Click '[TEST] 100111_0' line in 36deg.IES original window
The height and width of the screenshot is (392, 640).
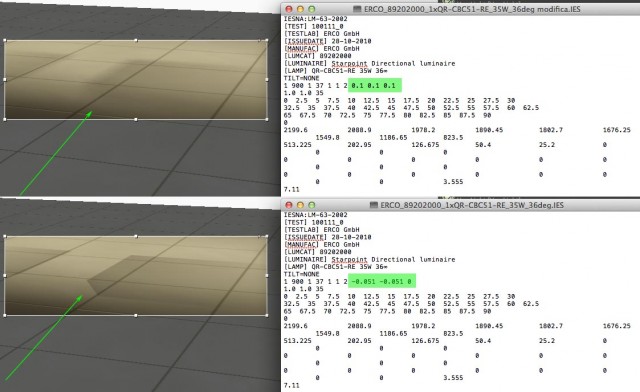[313, 222]
